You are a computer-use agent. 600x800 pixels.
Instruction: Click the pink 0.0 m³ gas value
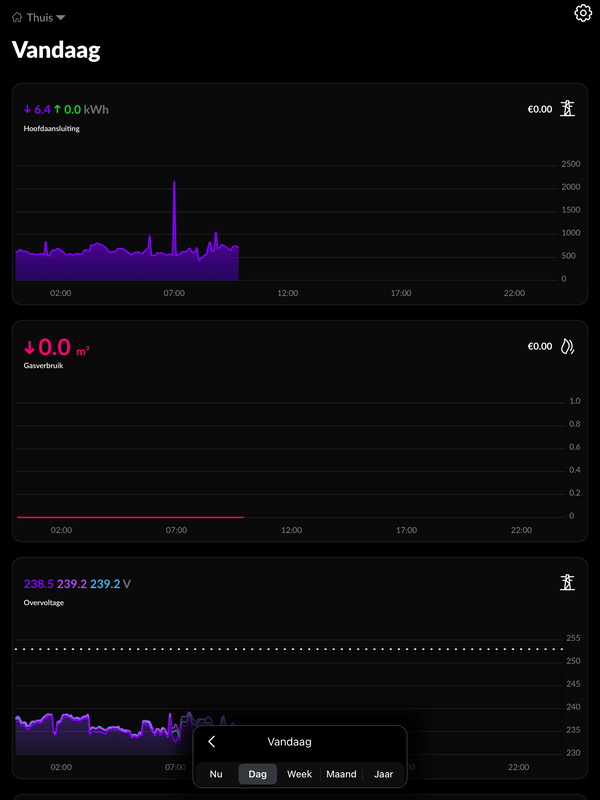pos(57,347)
